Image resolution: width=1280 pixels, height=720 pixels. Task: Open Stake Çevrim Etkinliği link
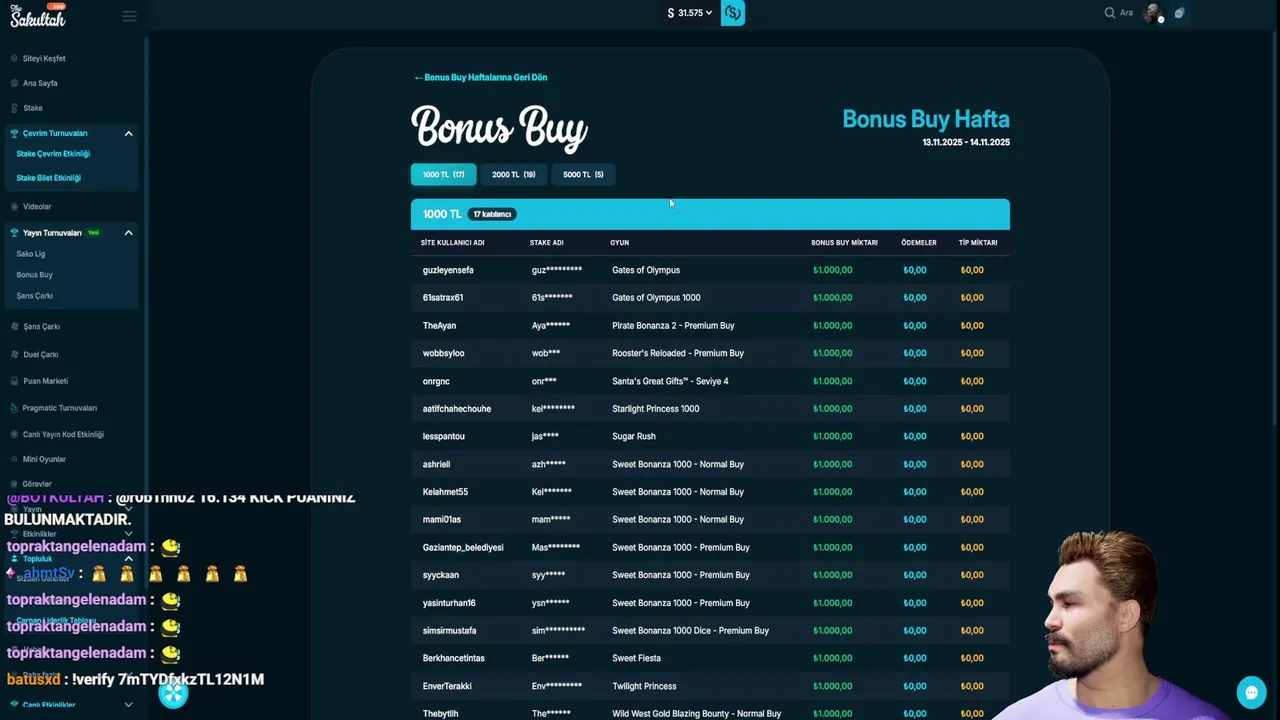click(x=53, y=154)
